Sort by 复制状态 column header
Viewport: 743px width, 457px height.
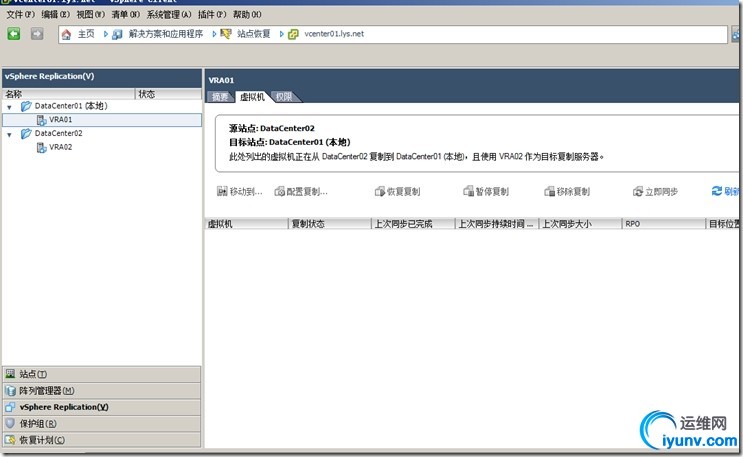[x=330, y=224]
